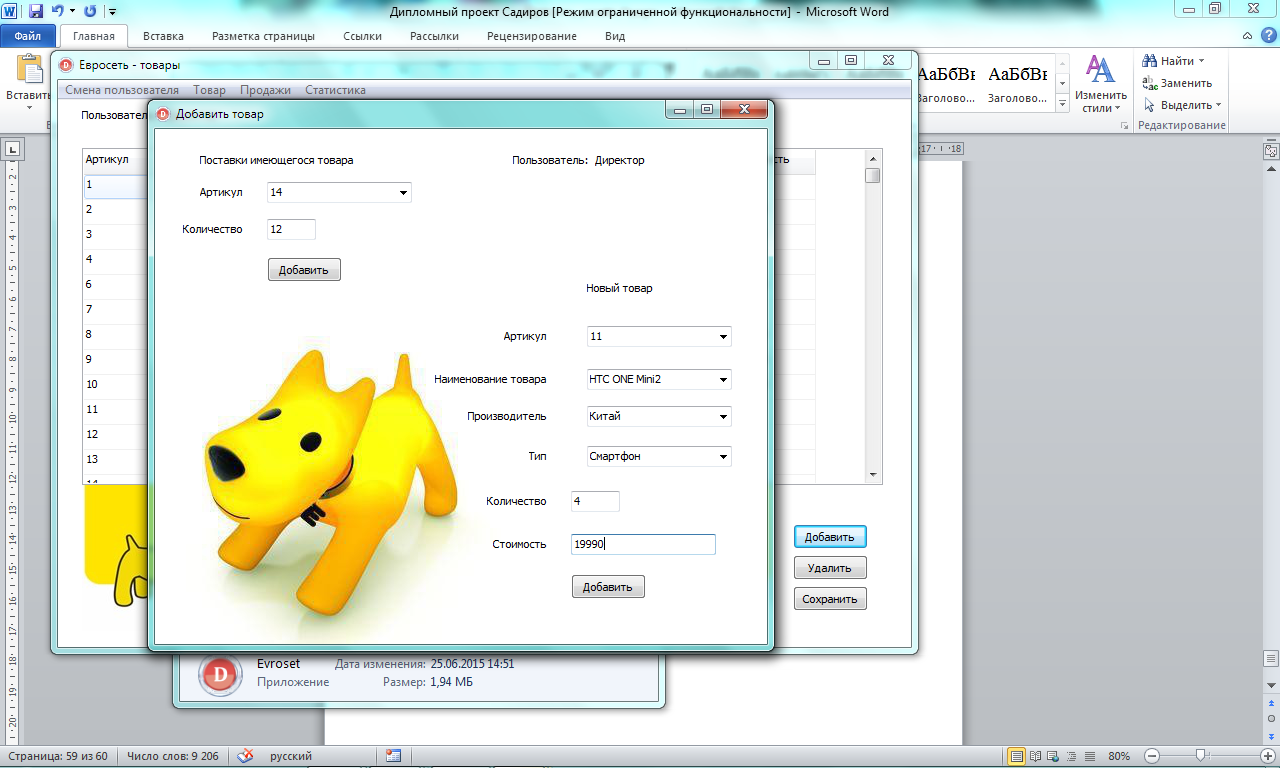Expand the styles gallery with the More arrow
Image resolution: width=1280 pixels, height=768 pixels.
(1062, 103)
